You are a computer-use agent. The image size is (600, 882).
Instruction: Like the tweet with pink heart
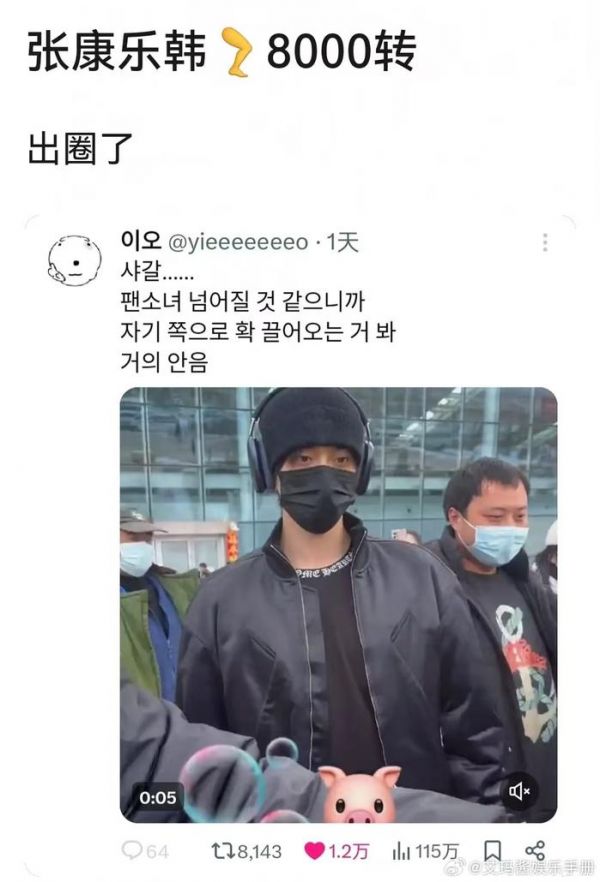tap(314, 850)
